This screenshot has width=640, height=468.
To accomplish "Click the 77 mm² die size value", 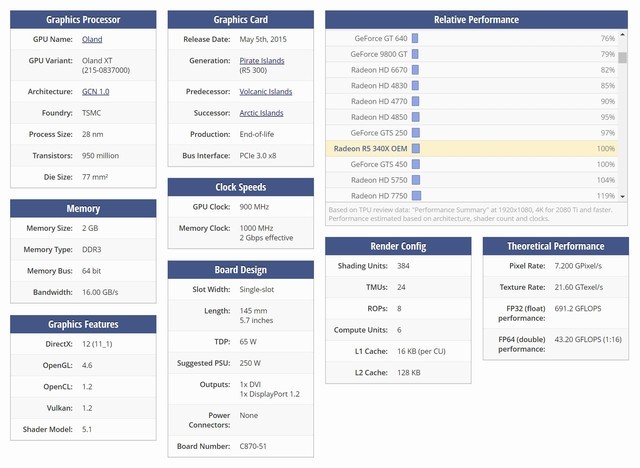I will coord(95,177).
